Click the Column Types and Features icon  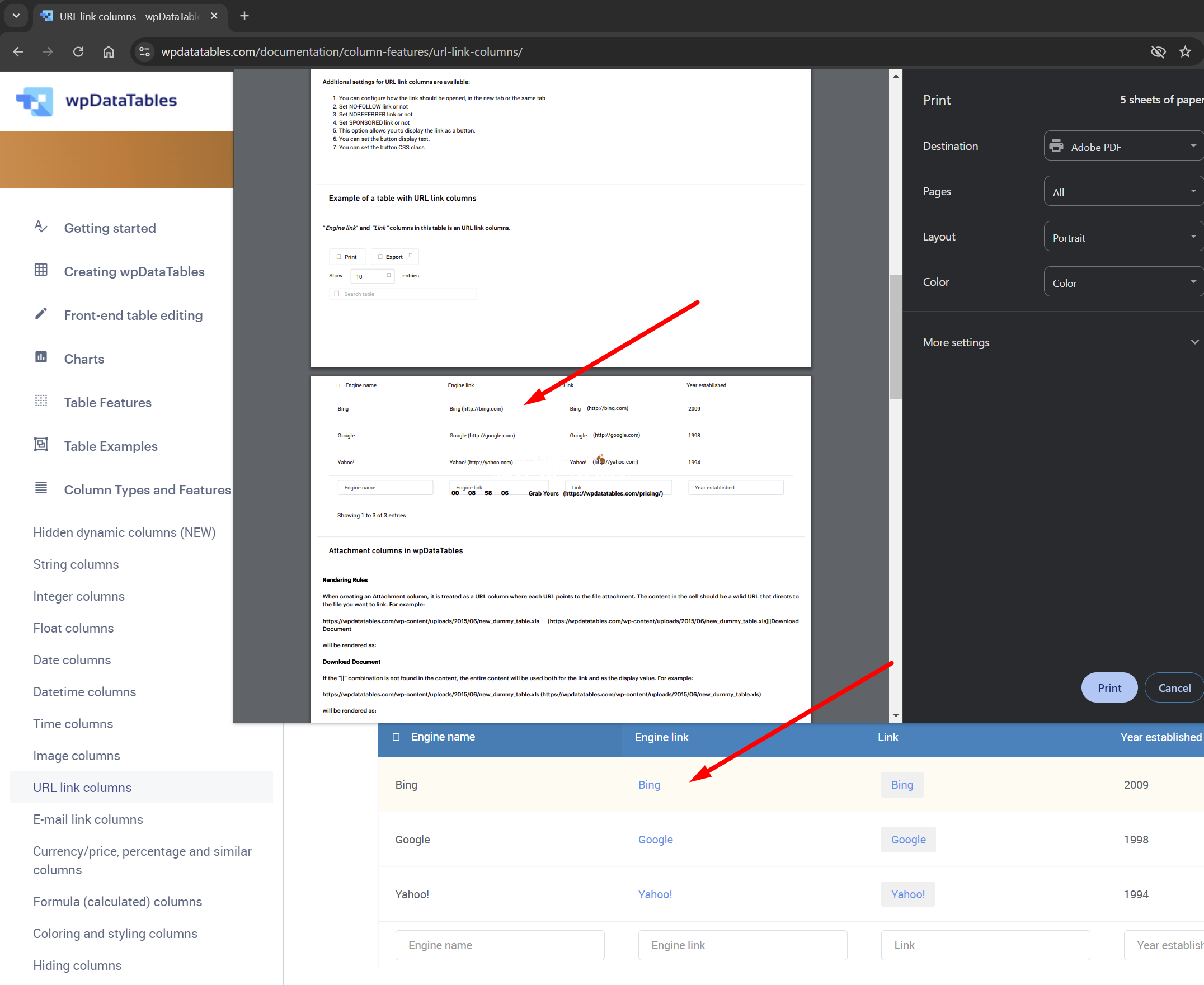click(41, 488)
